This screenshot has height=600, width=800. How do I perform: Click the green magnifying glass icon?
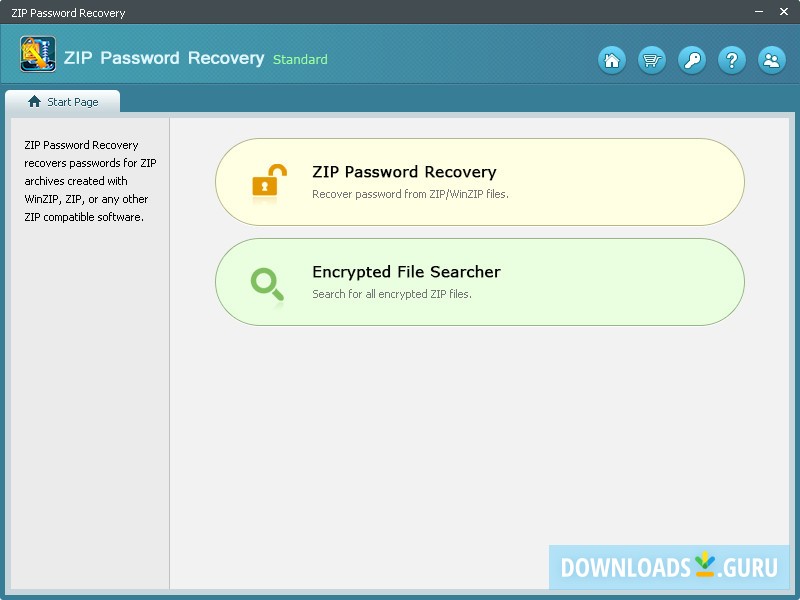tap(267, 283)
